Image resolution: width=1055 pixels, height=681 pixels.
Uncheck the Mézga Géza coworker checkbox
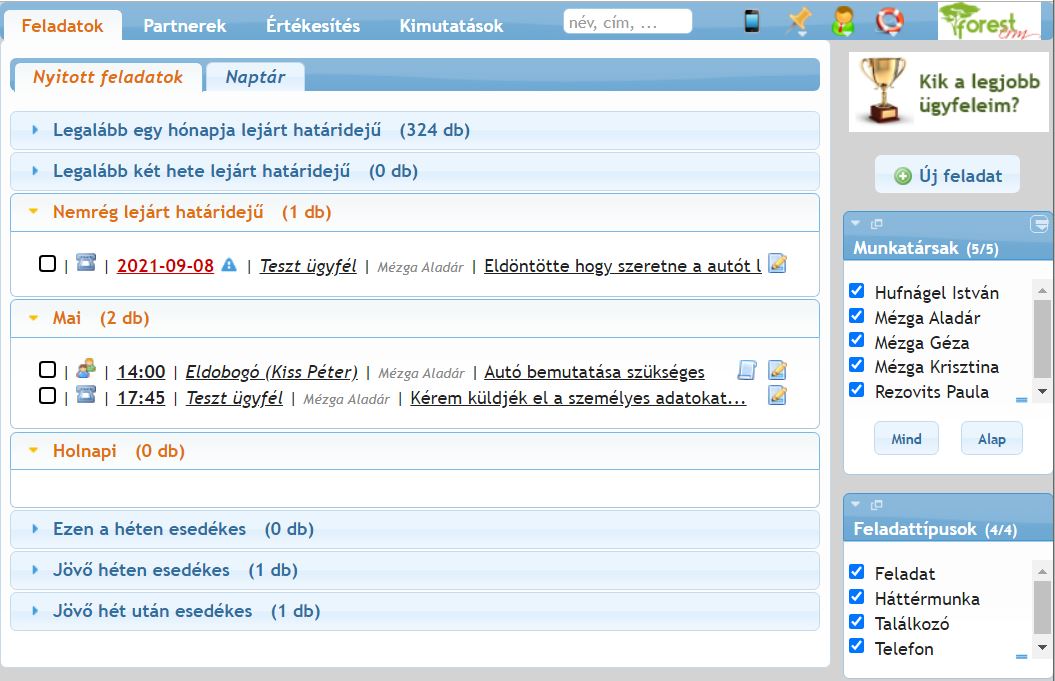tap(856, 342)
